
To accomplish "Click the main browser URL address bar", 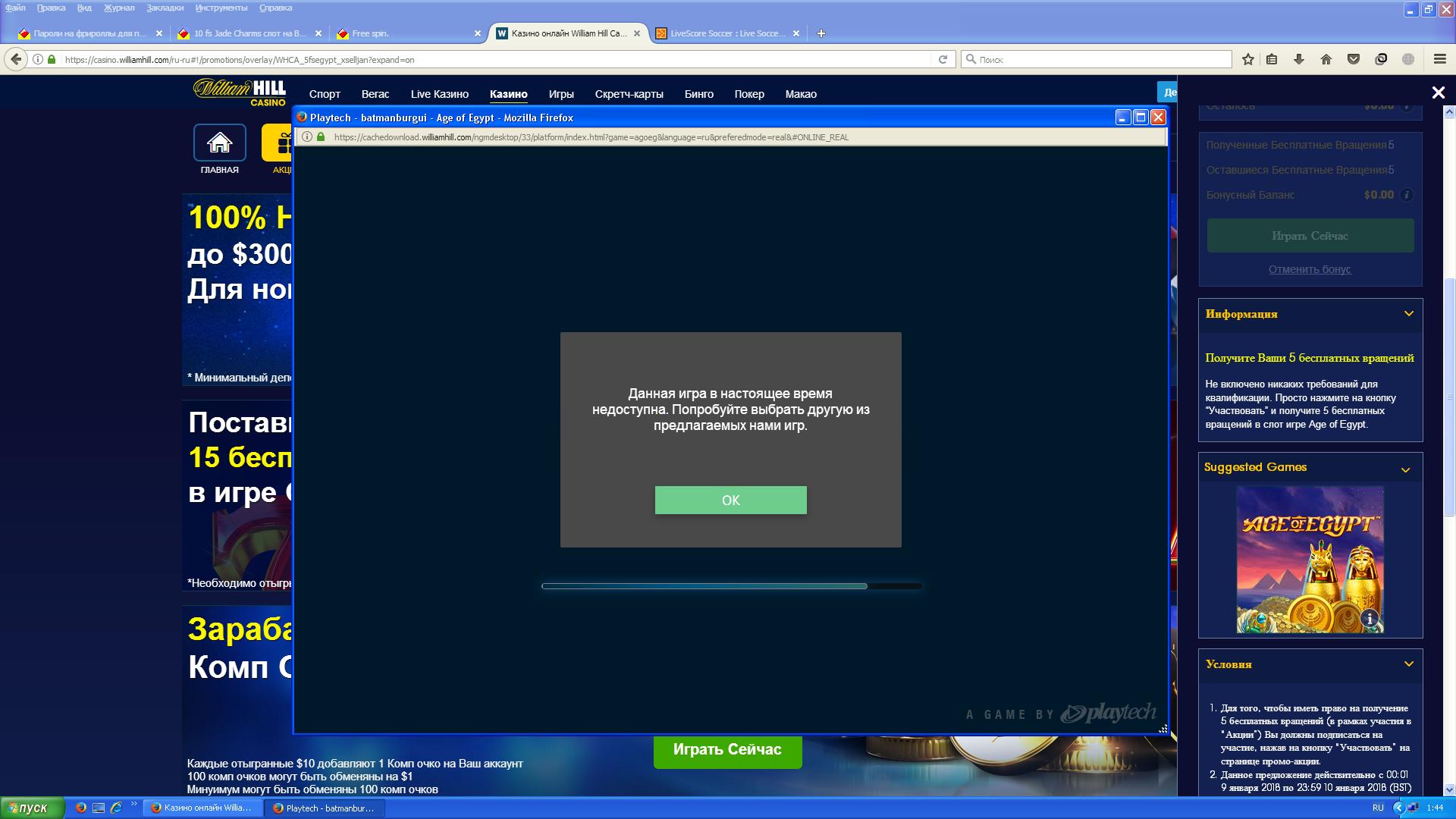I will coord(493,59).
